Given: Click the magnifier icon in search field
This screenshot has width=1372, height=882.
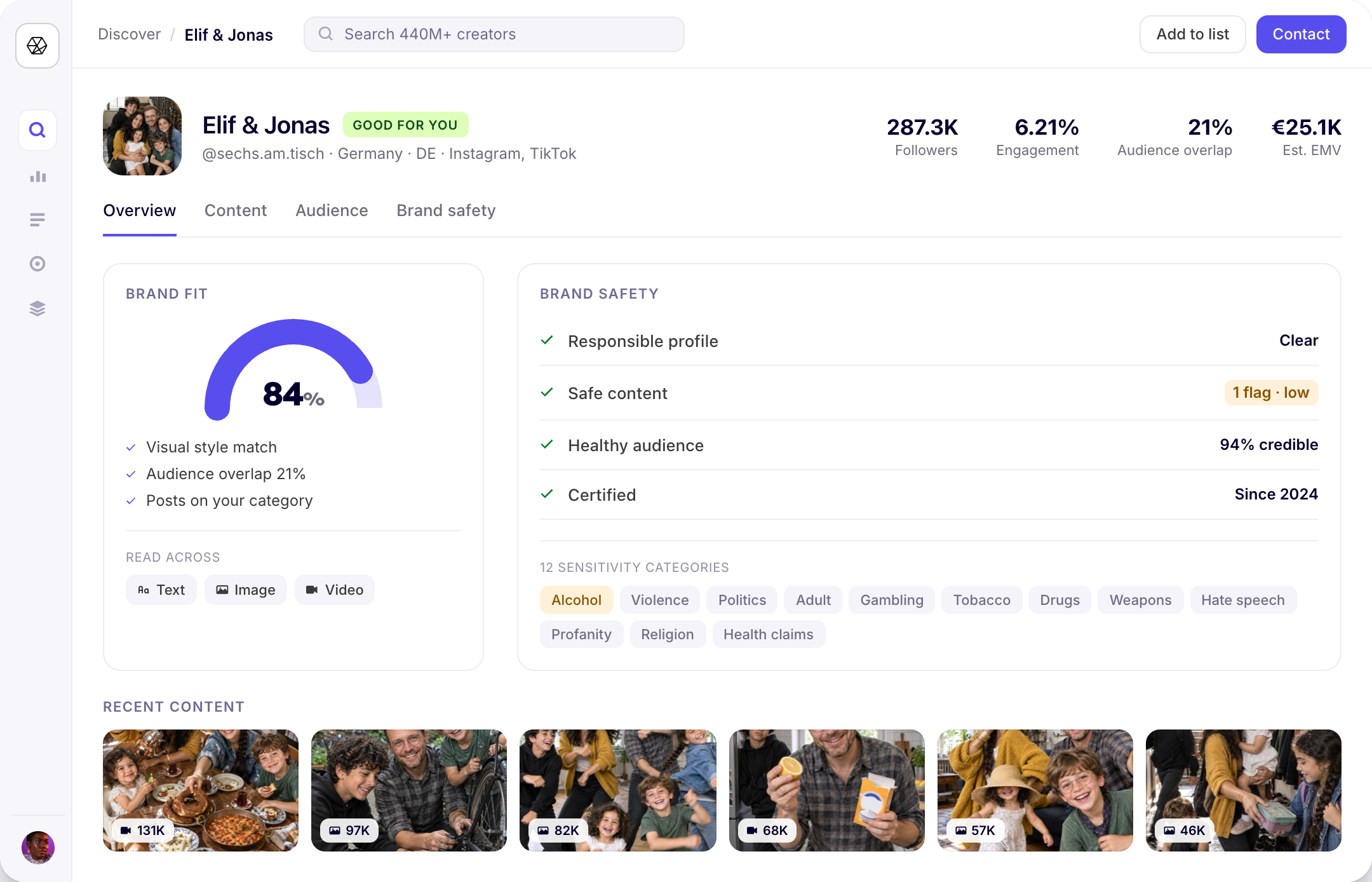Looking at the screenshot, I should click(326, 34).
